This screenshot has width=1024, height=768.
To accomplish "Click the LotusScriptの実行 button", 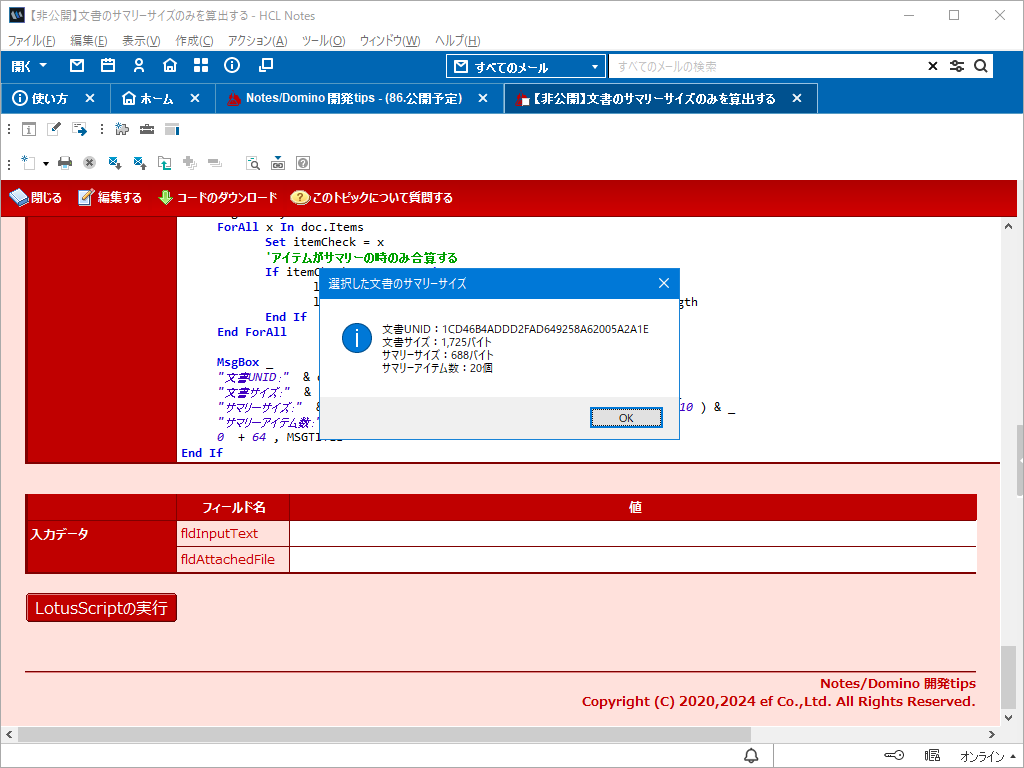I will click(101, 607).
